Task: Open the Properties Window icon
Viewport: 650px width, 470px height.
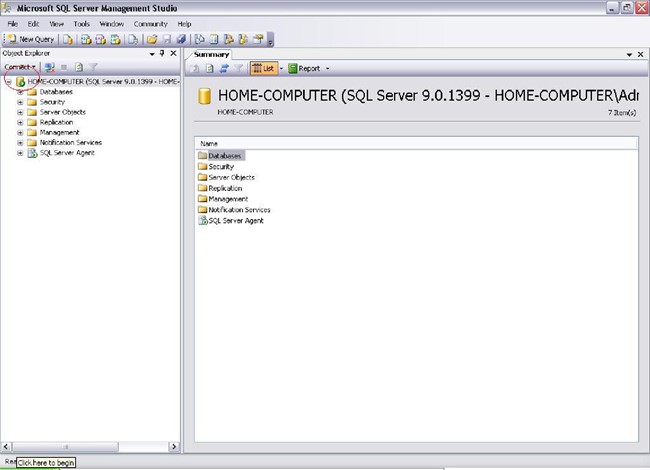Action: pyautogui.click(x=258, y=39)
